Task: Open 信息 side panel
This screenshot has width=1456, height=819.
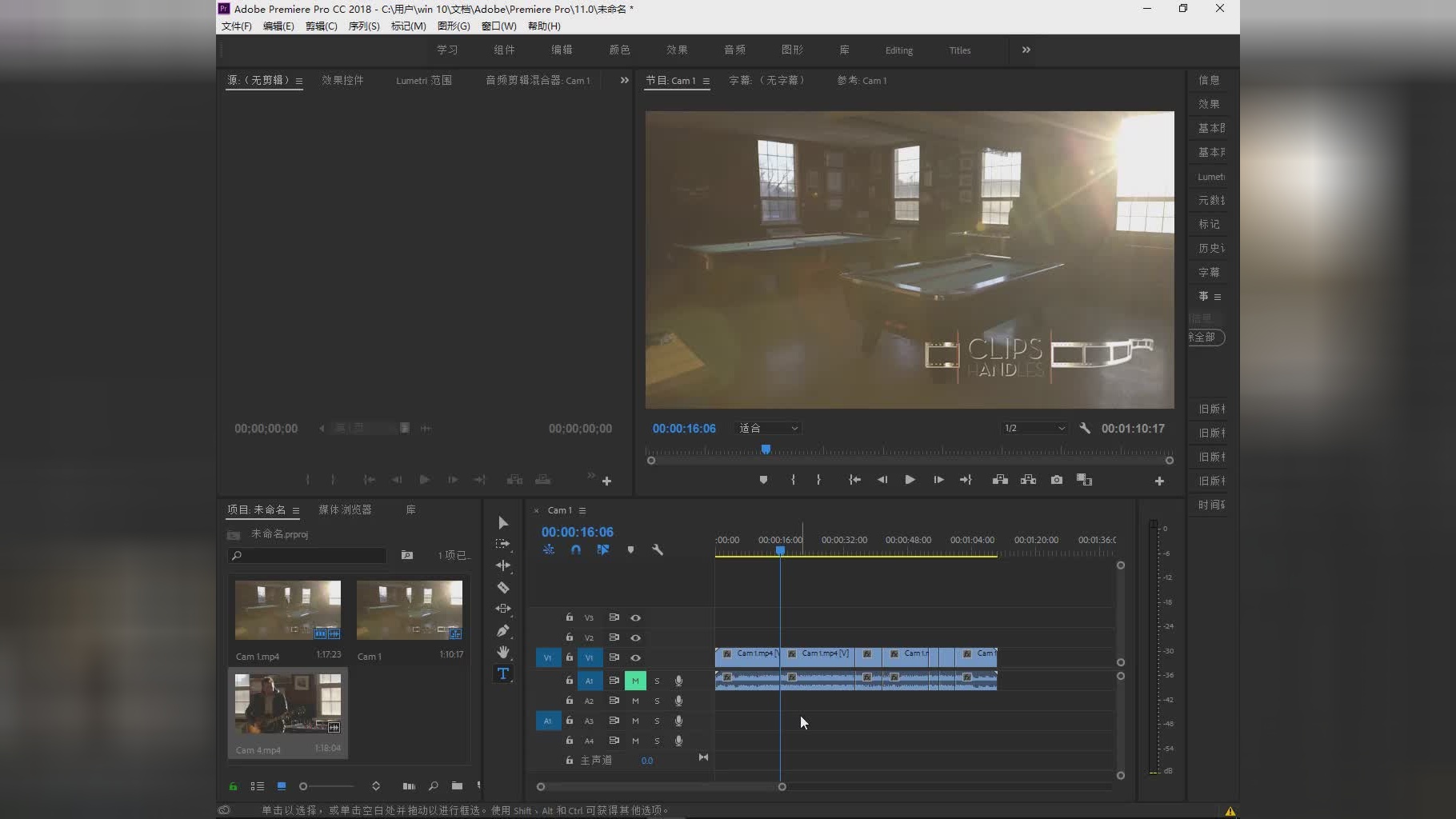Action: [x=1209, y=80]
